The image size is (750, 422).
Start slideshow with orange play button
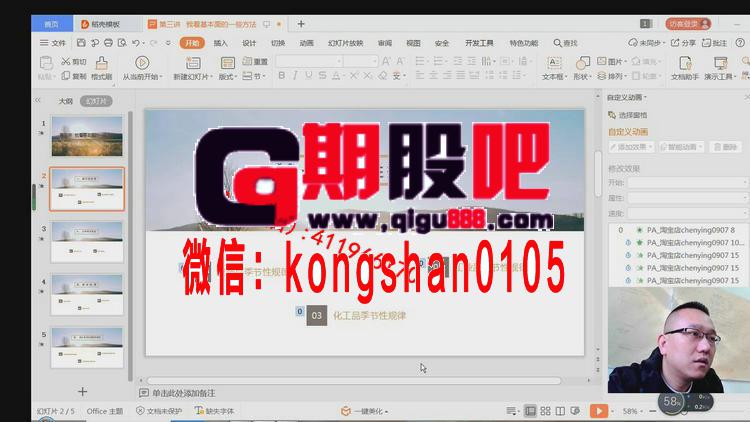599,411
